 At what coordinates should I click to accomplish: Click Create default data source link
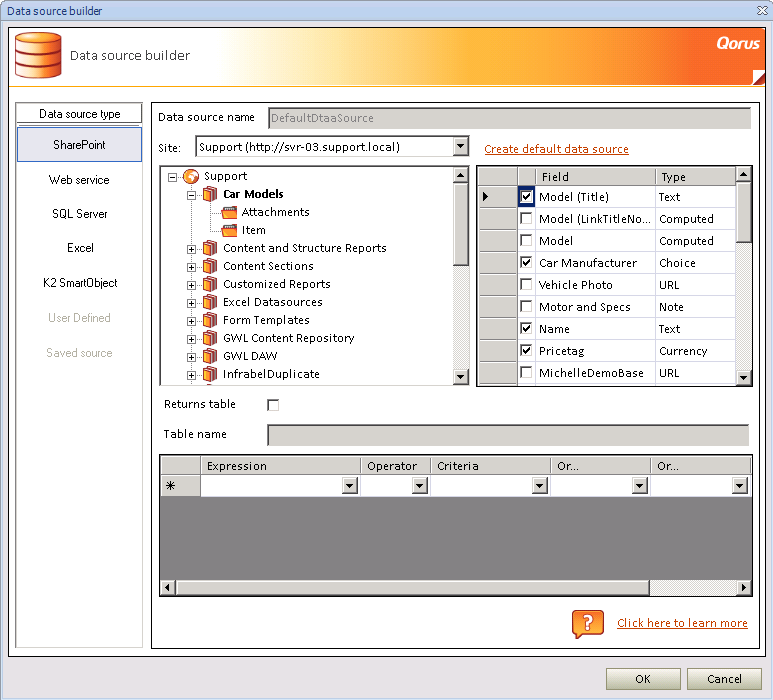[x=556, y=149]
